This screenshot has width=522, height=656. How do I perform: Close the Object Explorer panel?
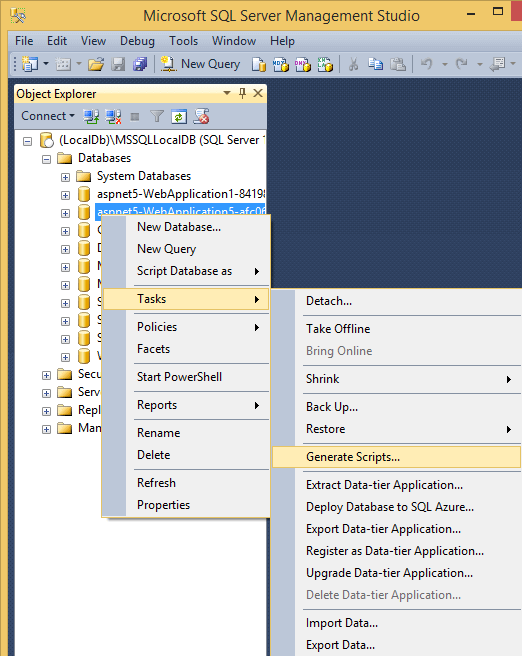[x=258, y=93]
